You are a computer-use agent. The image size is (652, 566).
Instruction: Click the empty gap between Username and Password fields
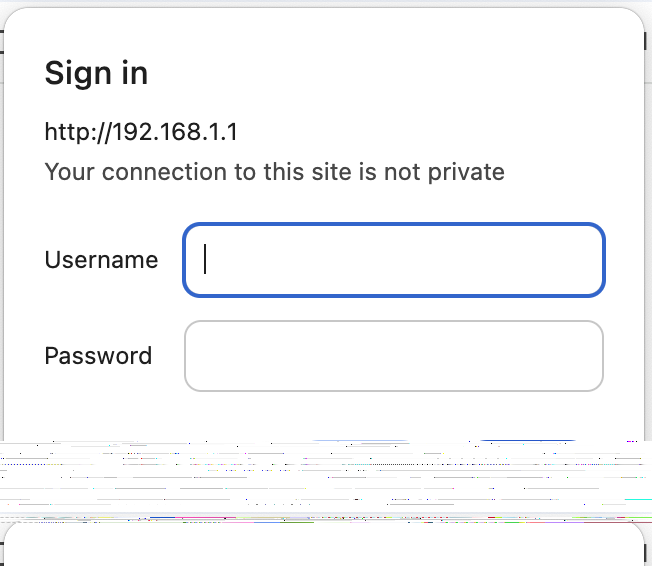[x=394, y=309]
